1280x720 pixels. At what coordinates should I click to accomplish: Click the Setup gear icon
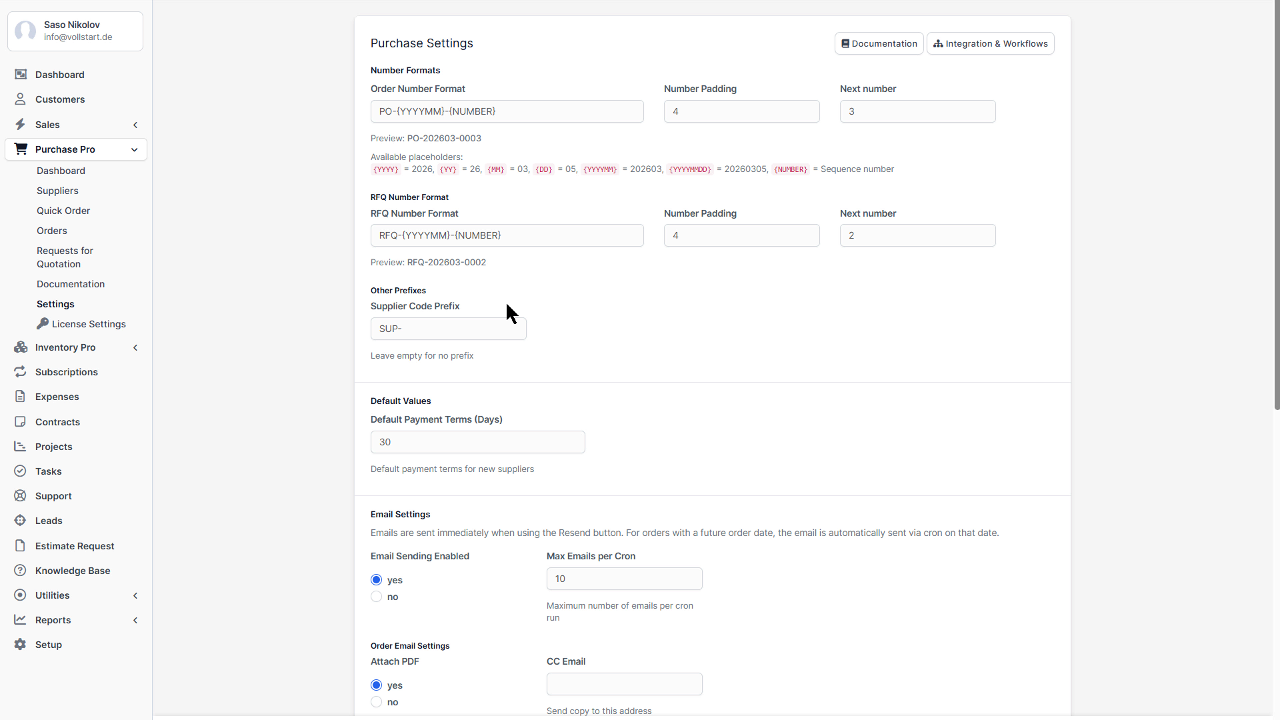click(20, 645)
